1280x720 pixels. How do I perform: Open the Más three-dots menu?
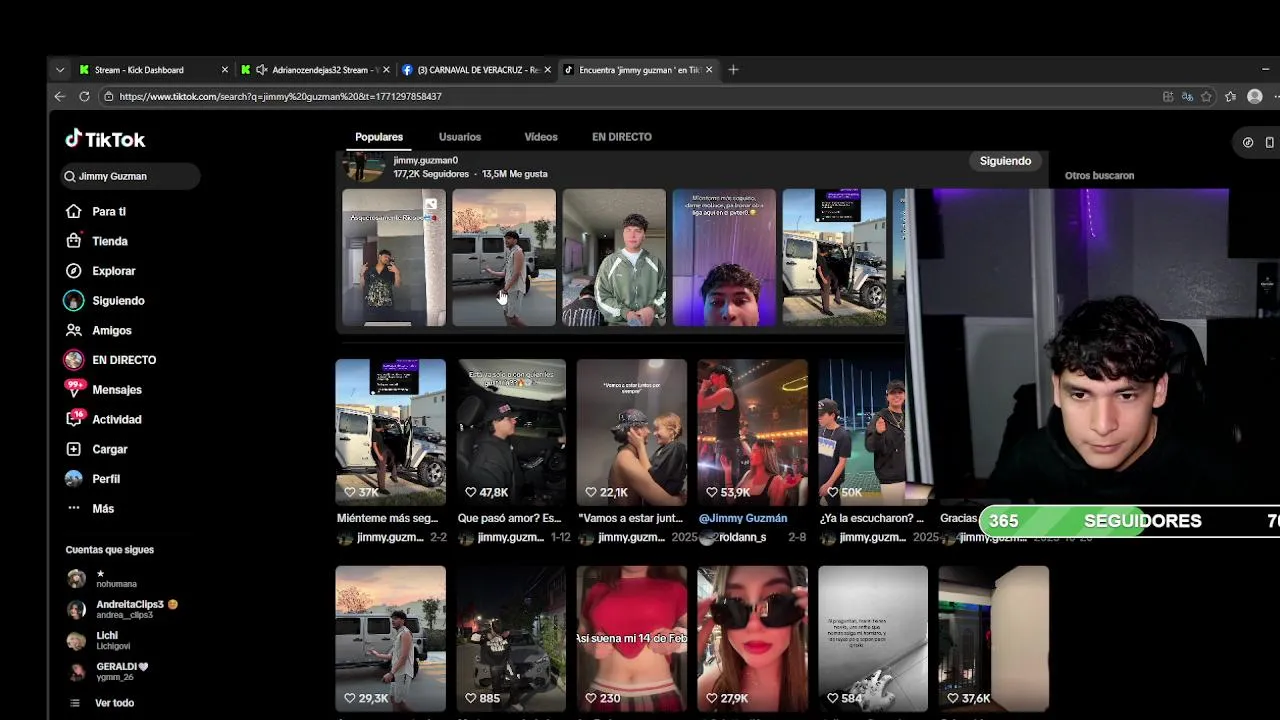[x=73, y=508]
